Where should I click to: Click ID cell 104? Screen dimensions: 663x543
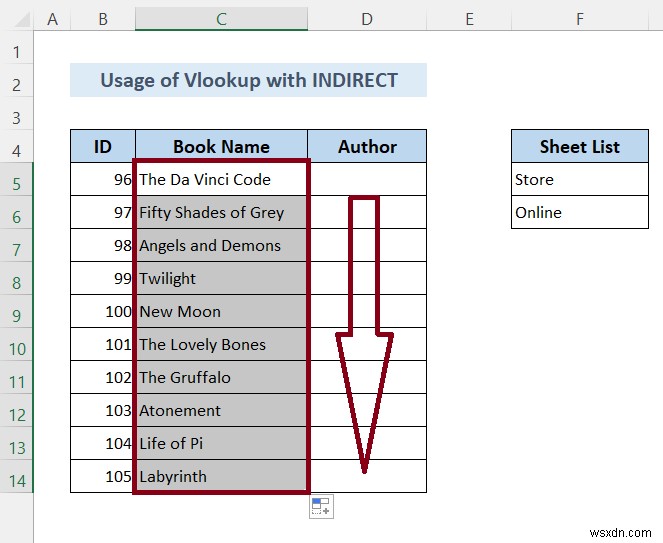point(103,443)
